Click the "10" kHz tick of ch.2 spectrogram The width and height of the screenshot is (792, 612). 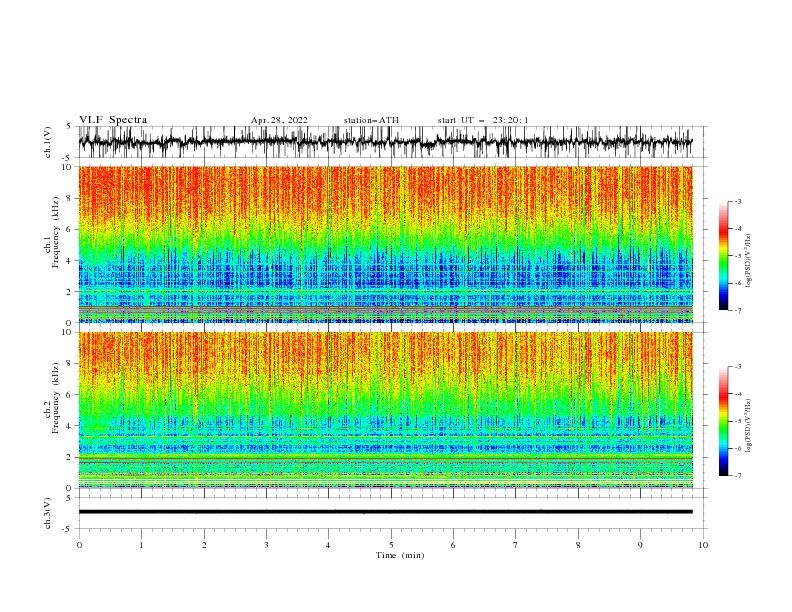tap(67, 332)
